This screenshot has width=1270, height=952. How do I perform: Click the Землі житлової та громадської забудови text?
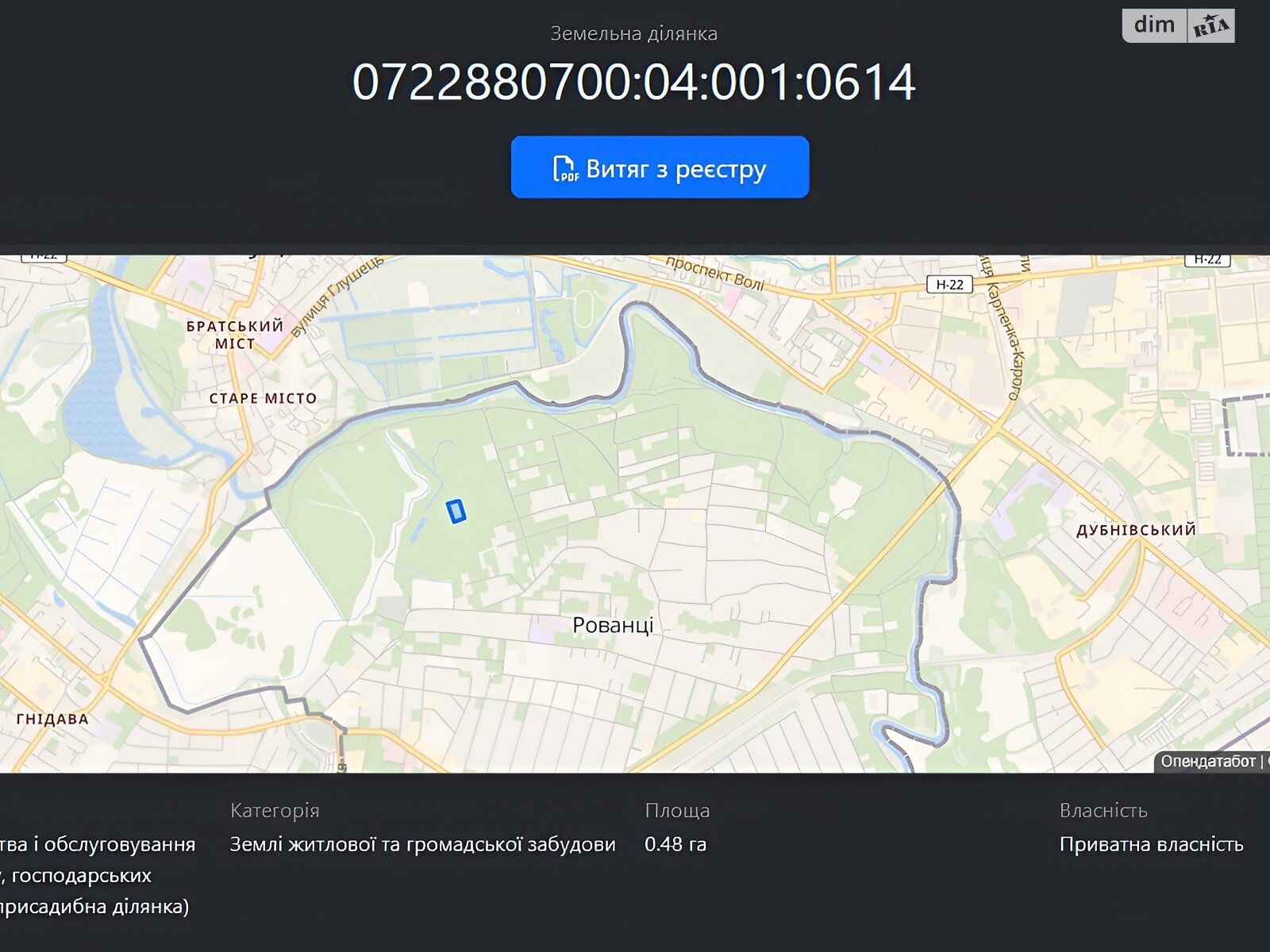422,844
